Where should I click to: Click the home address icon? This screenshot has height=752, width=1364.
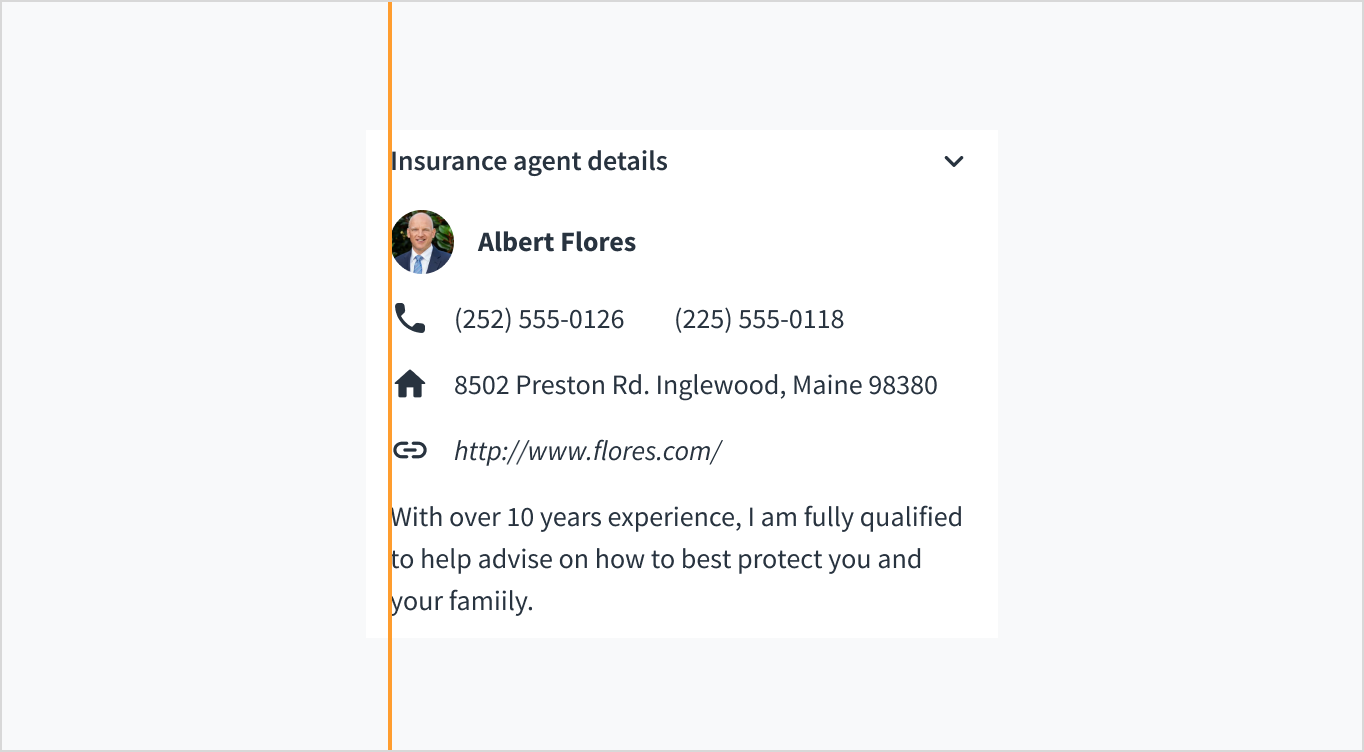tap(410, 385)
